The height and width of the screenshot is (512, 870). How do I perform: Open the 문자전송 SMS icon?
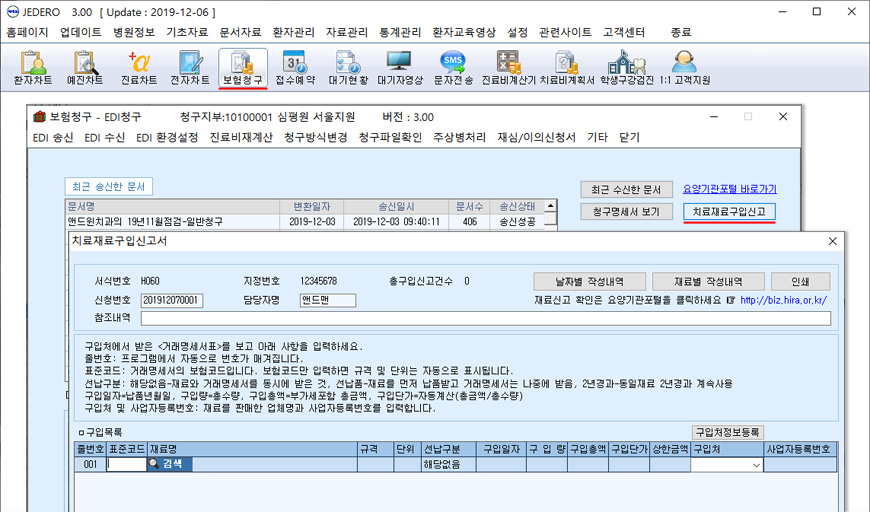point(453,68)
